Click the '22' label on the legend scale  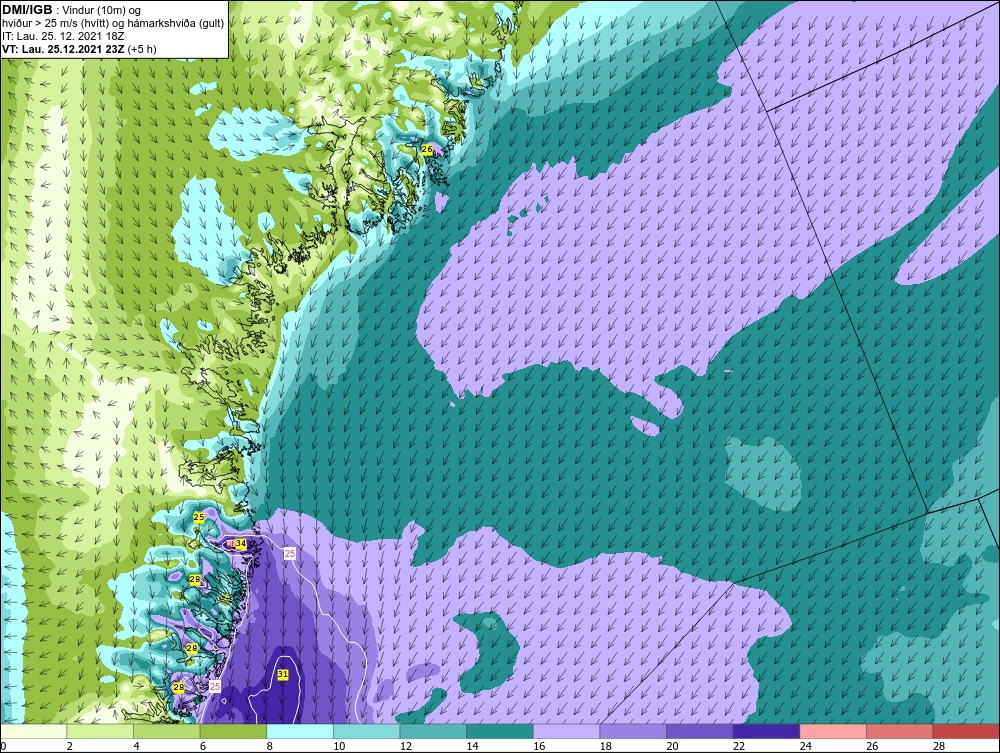coord(739,746)
